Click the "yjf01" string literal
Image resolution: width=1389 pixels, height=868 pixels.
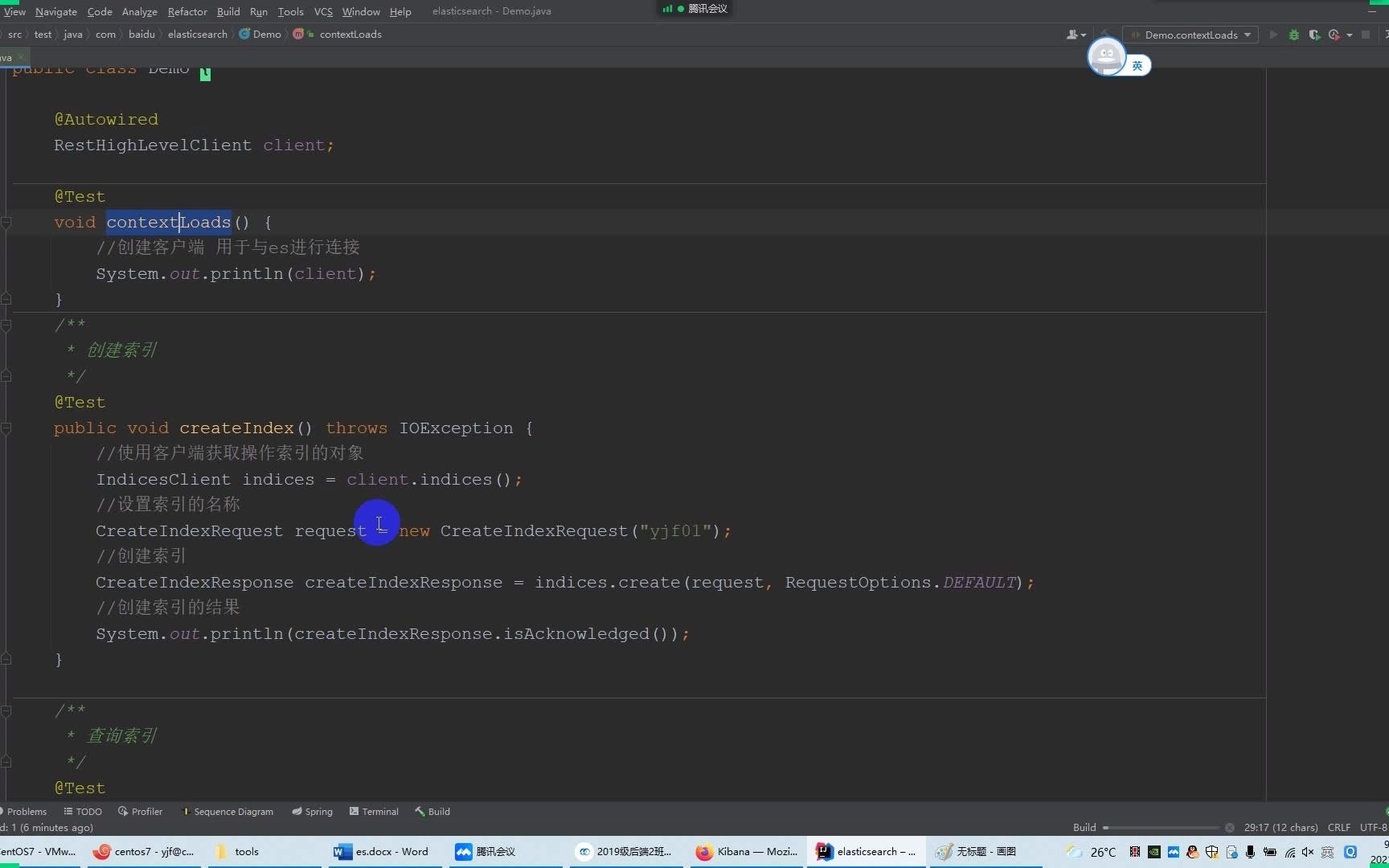(x=676, y=531)
